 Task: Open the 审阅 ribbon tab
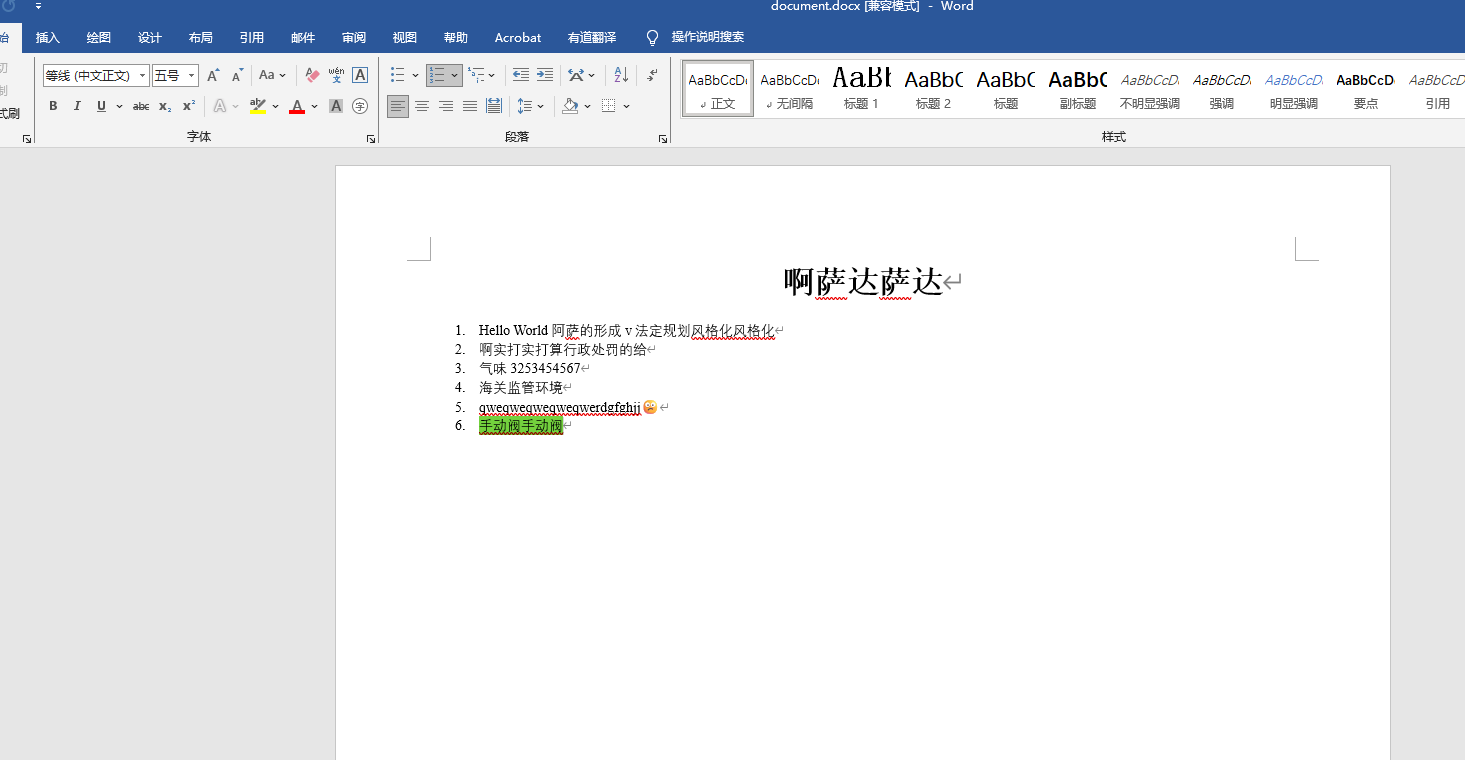point(353,37)
